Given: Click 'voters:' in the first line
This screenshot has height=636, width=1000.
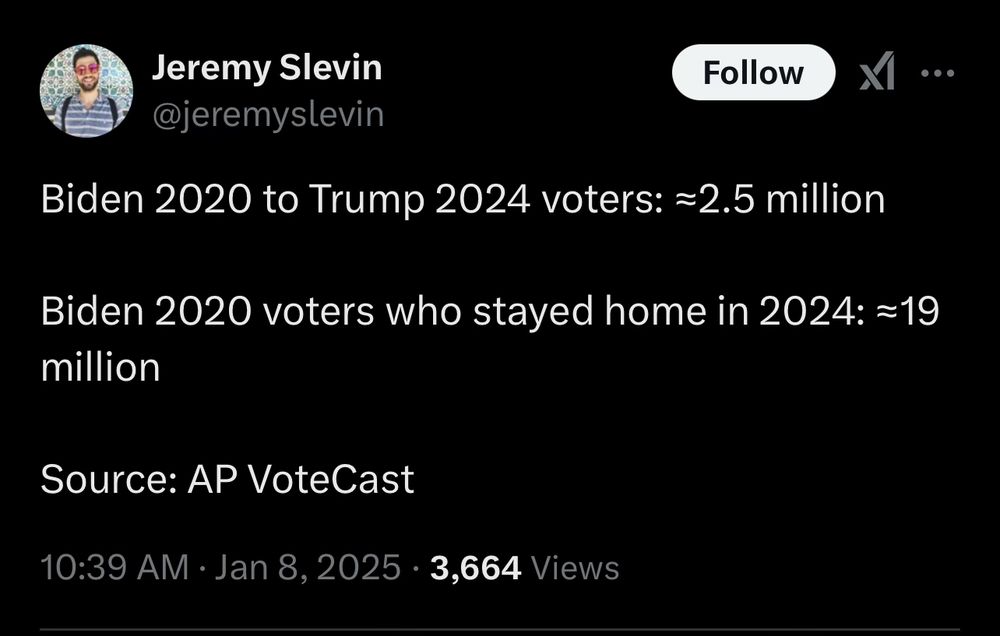Looking at the screenshot, I should pyautogui.click(x=598, y=200).
